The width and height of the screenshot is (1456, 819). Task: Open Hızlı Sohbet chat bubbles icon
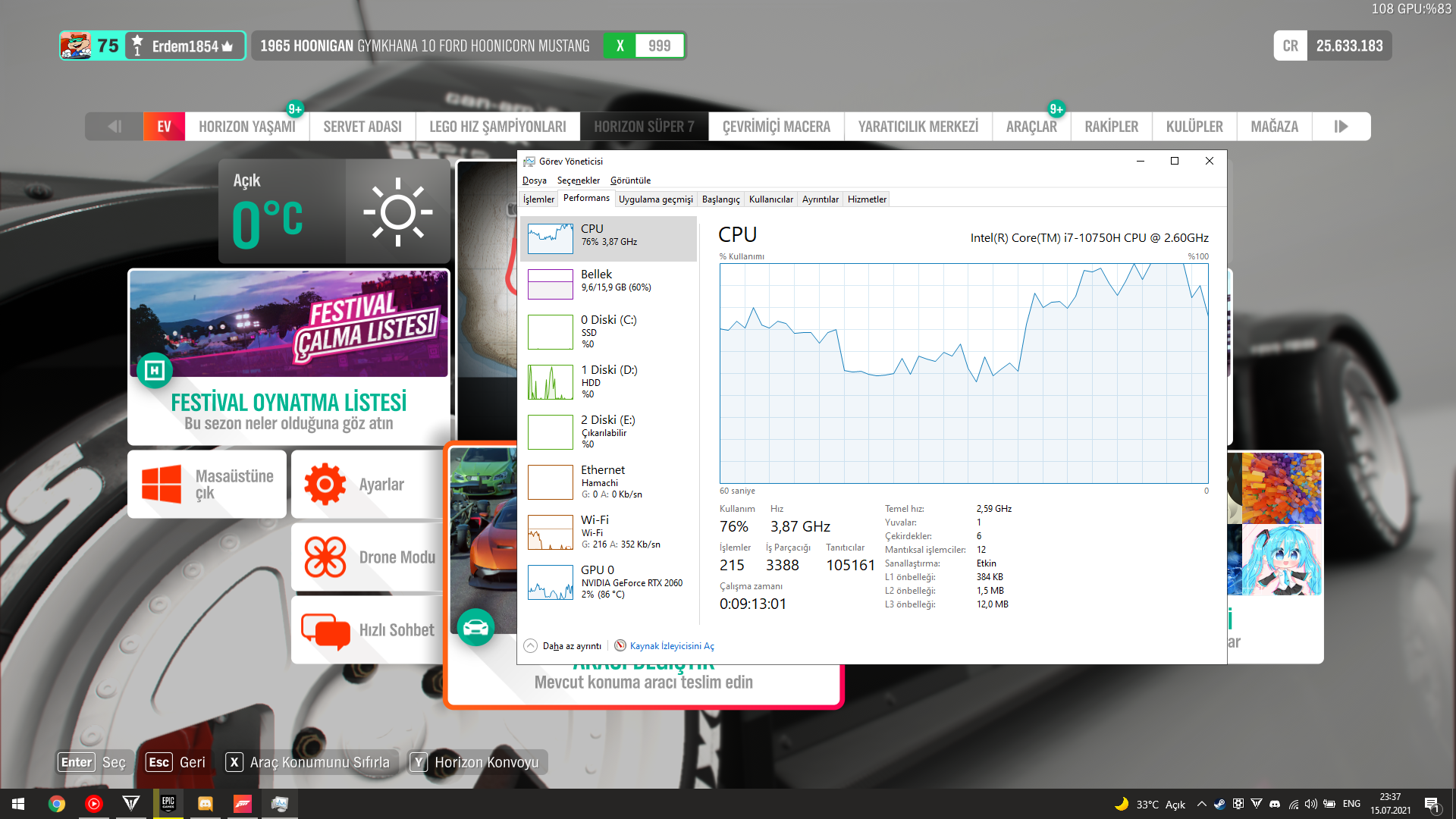pyautogui.click(x=325, y=629)
